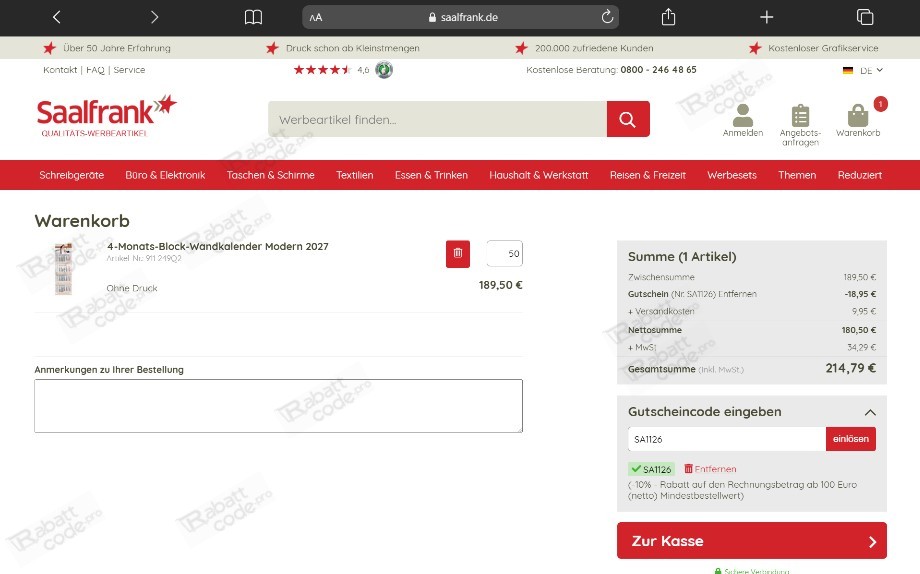
Task: Click Kostenloser Grafikservice banner text
Action: [x=823, y=48]
